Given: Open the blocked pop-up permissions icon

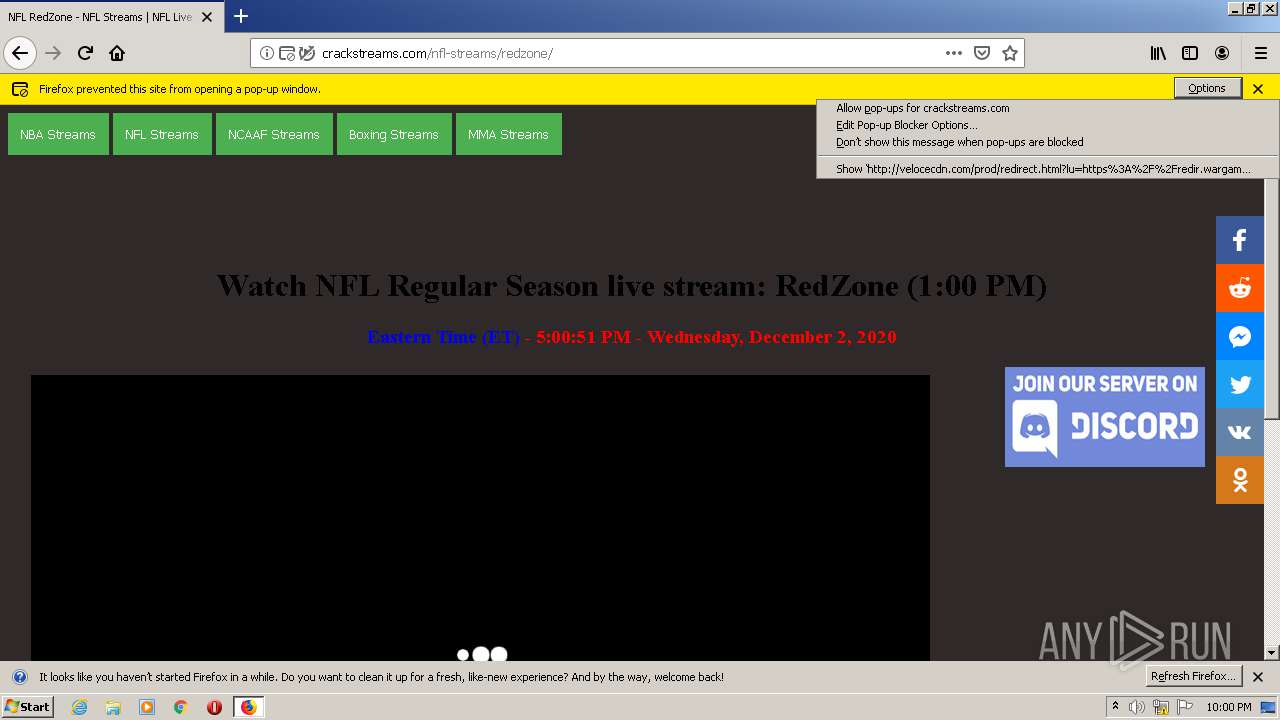Looking at the screenshot, I should coord(287,53).
